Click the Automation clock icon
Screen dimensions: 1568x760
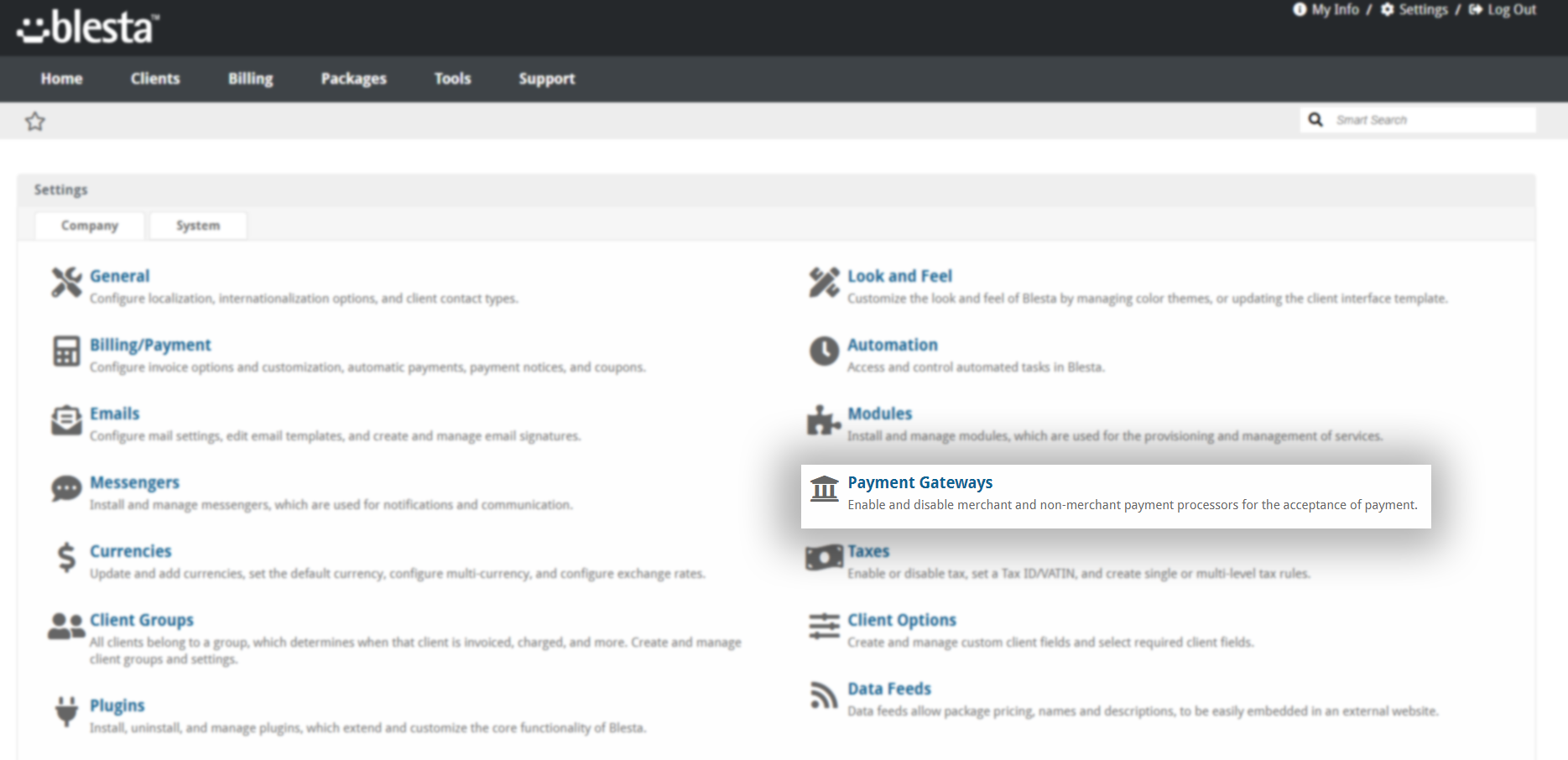click(824, 351)
